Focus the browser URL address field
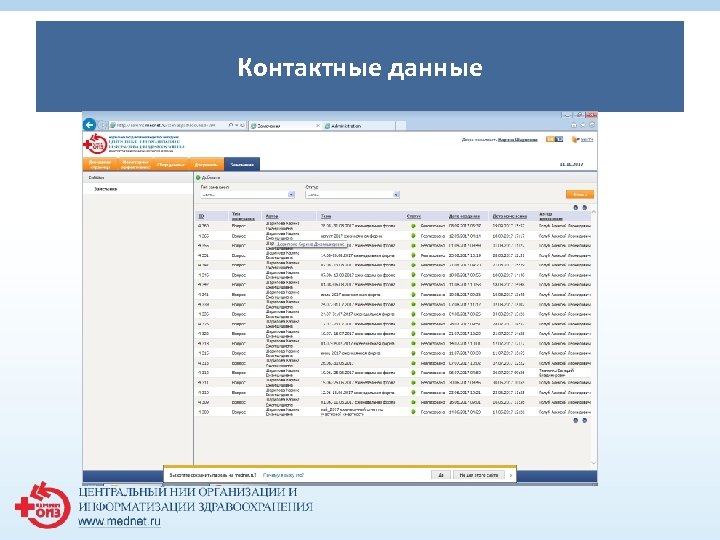 click(168, 125)
